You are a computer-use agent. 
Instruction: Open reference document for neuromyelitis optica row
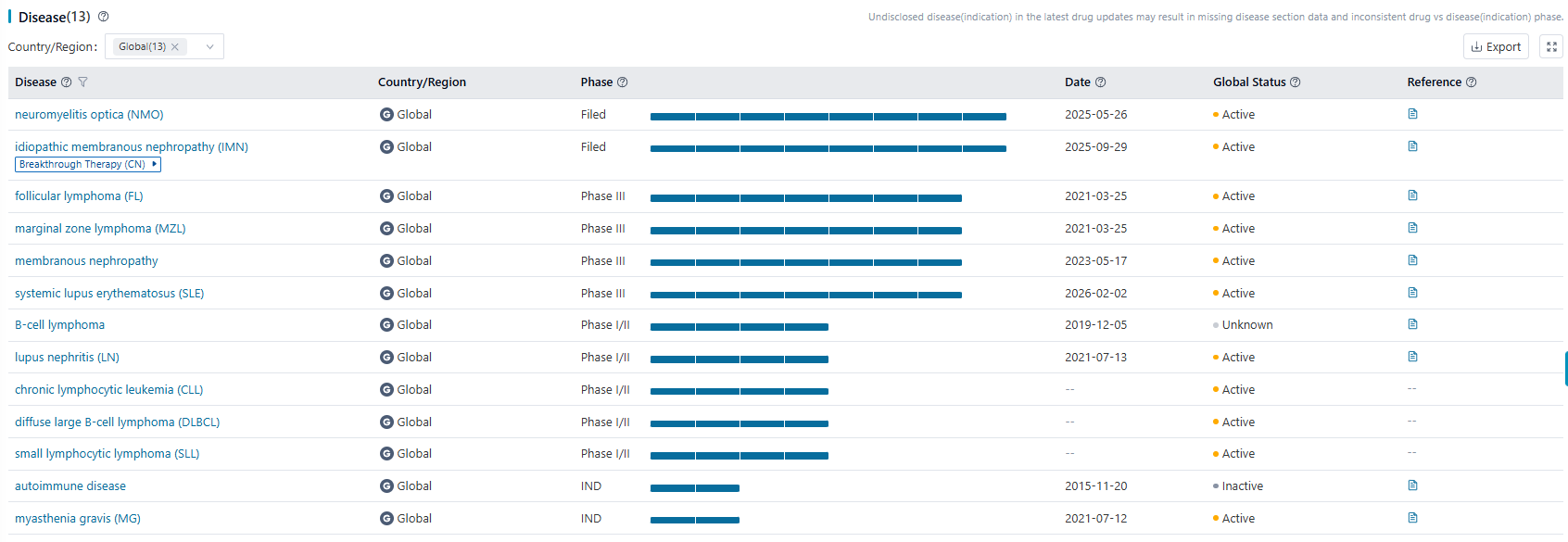click(1412, 114)
